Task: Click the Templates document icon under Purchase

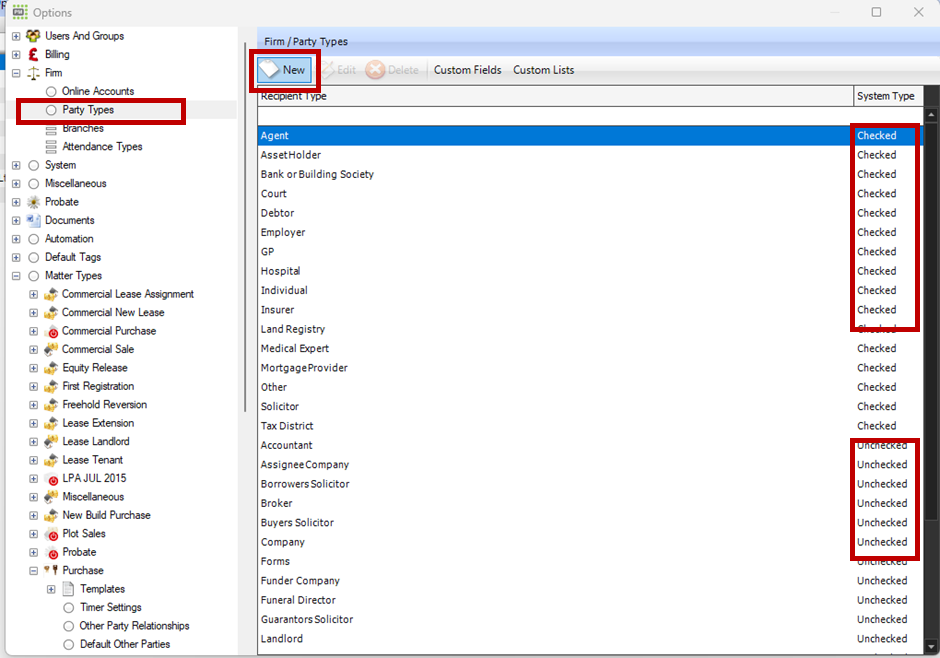Action: pos(68,589)
